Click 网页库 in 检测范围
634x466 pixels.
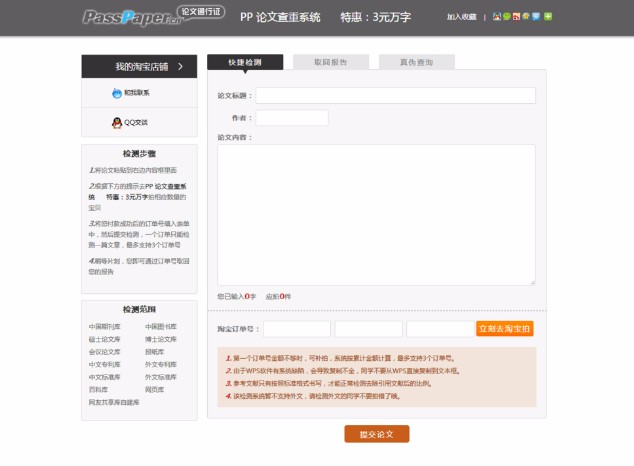[155, 390]
